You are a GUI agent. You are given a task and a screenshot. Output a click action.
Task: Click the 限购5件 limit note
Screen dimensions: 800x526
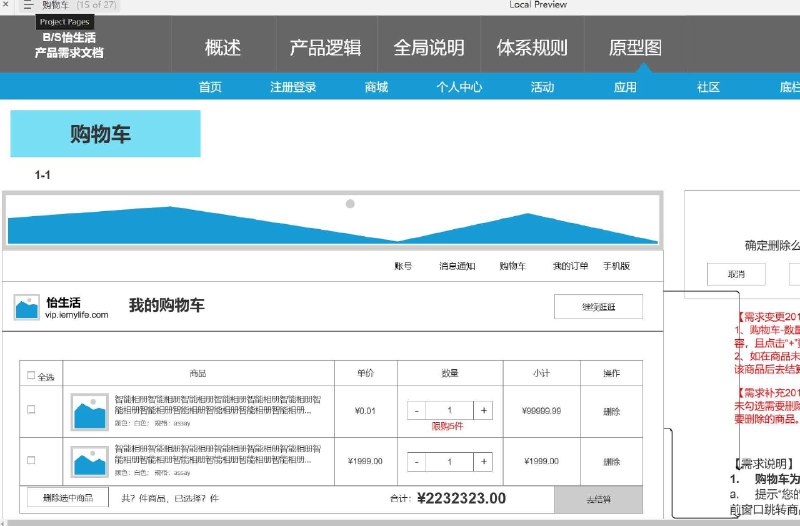pos(447,426)
